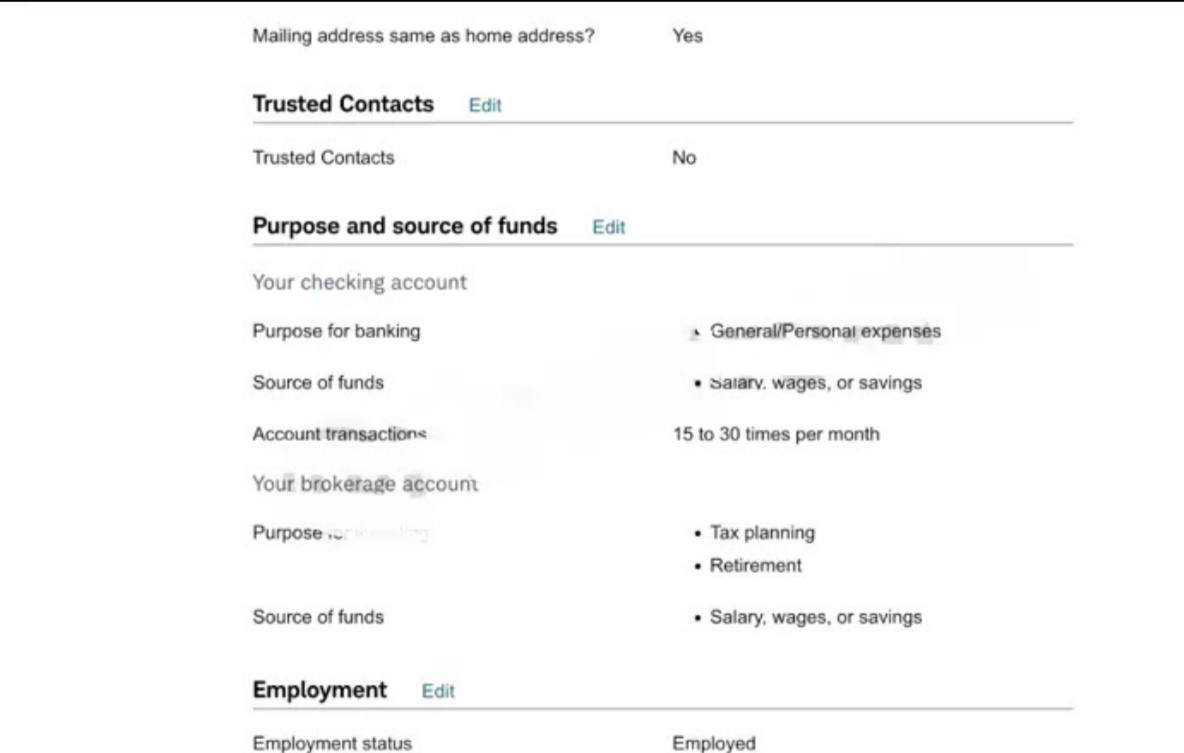Viewport: 1184px width, 753px height.
Task: Open Edit for Purpose and source of funds
Action: click(x=608, y=227)
